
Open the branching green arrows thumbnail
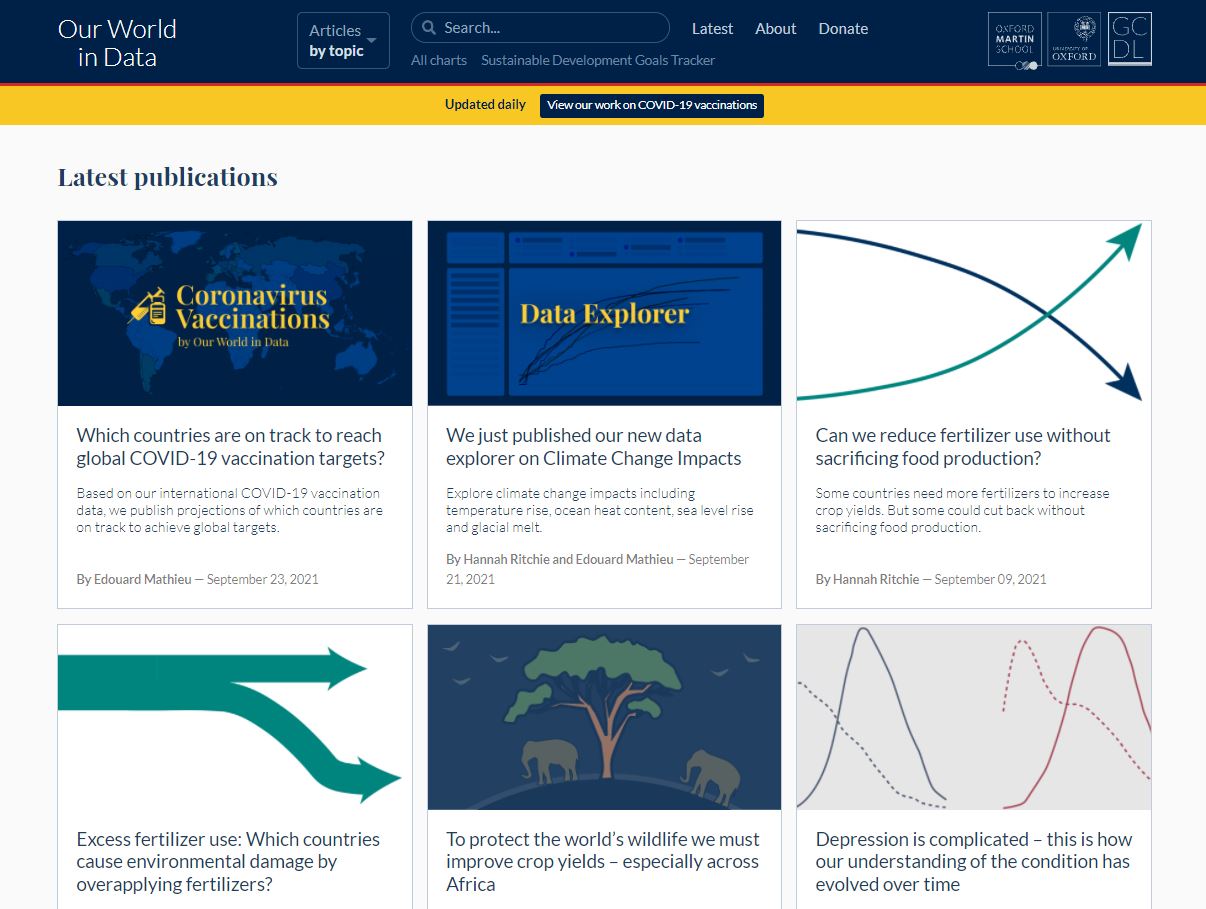point(235,717)
